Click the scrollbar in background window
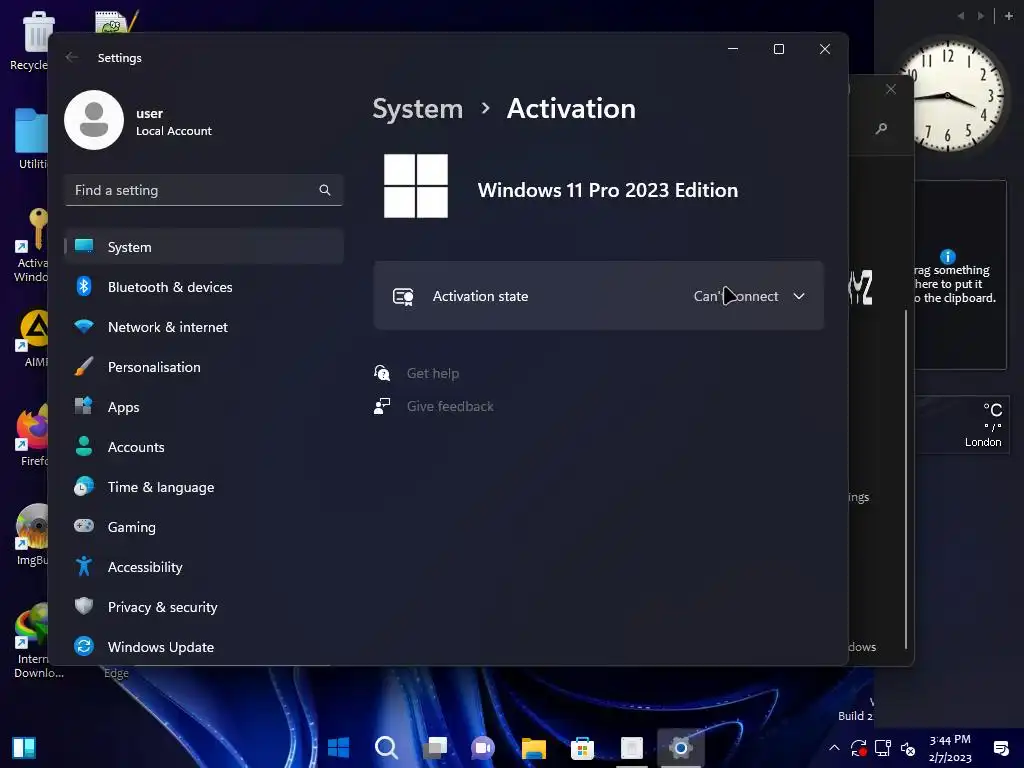This screenshot has height=768, width=1024. click(906, 479)
